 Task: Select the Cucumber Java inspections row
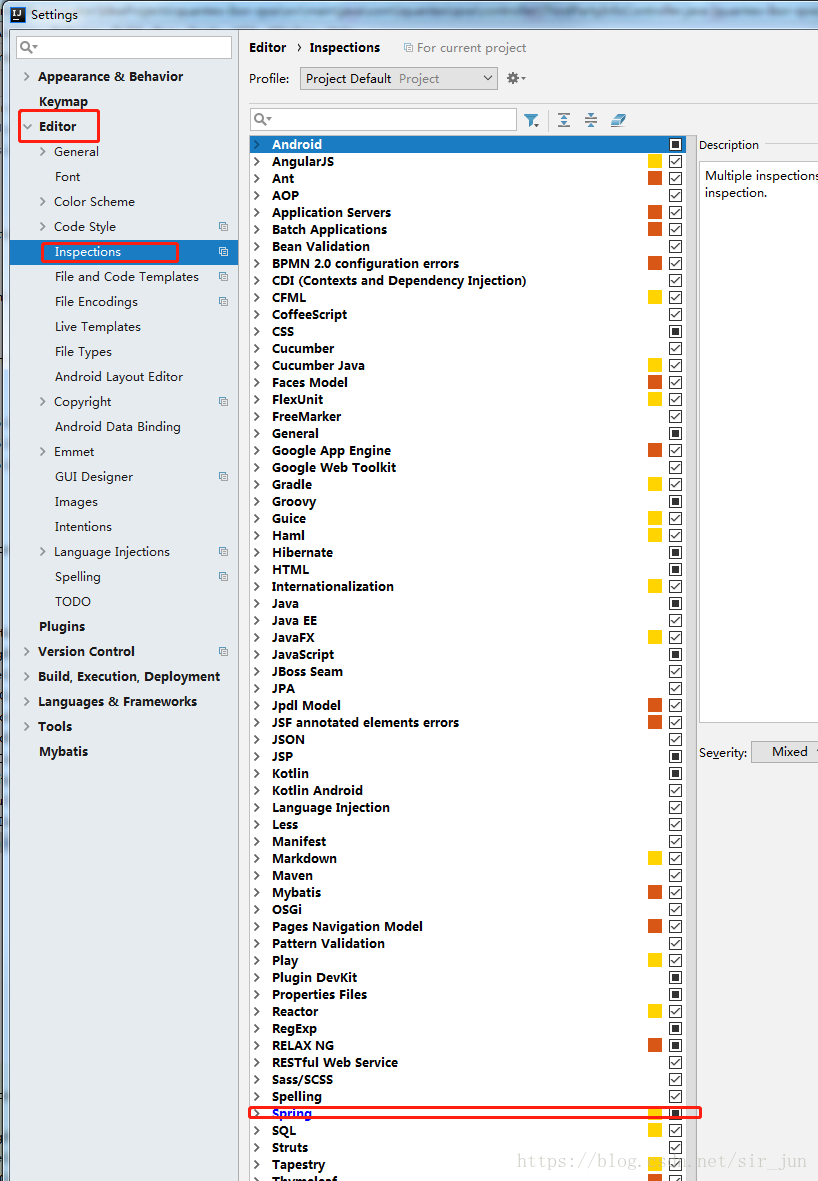point(469,365)
